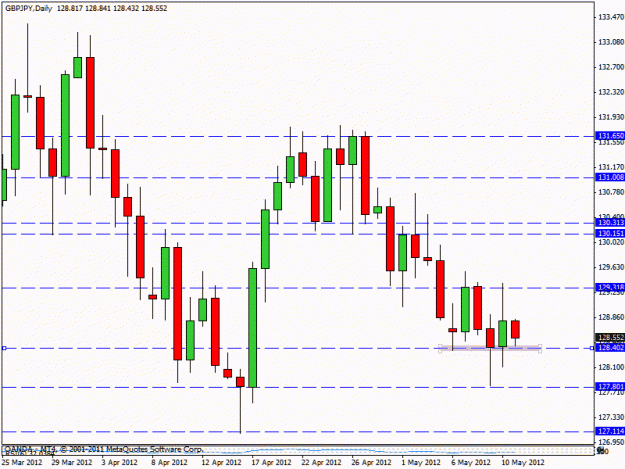Click the 129.318 blue price level label
The image size is (625, 469).
pos(610,287)
